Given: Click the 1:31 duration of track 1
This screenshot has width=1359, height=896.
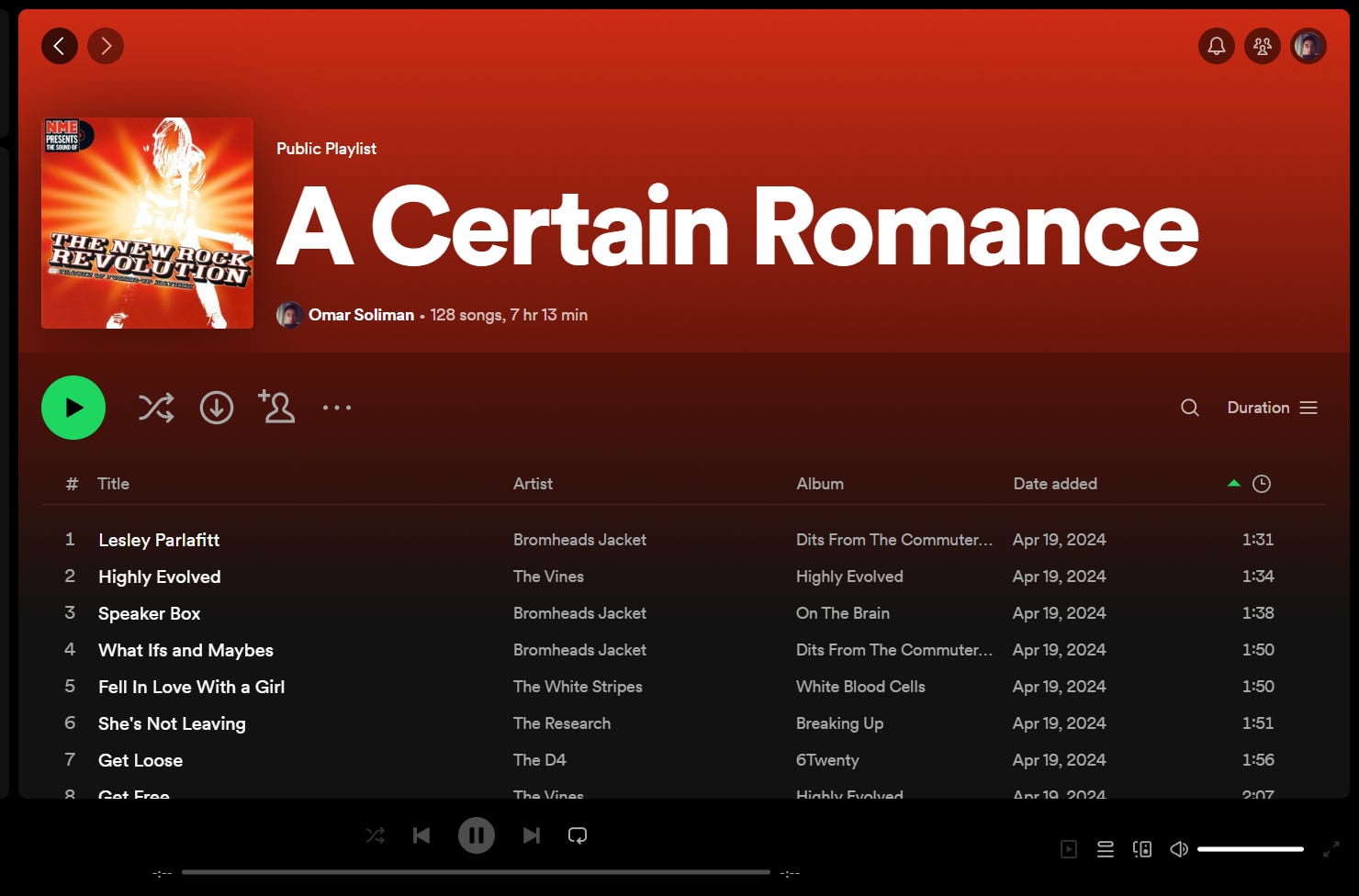Looking at the screenshot, I should [x=1258, y=540].
